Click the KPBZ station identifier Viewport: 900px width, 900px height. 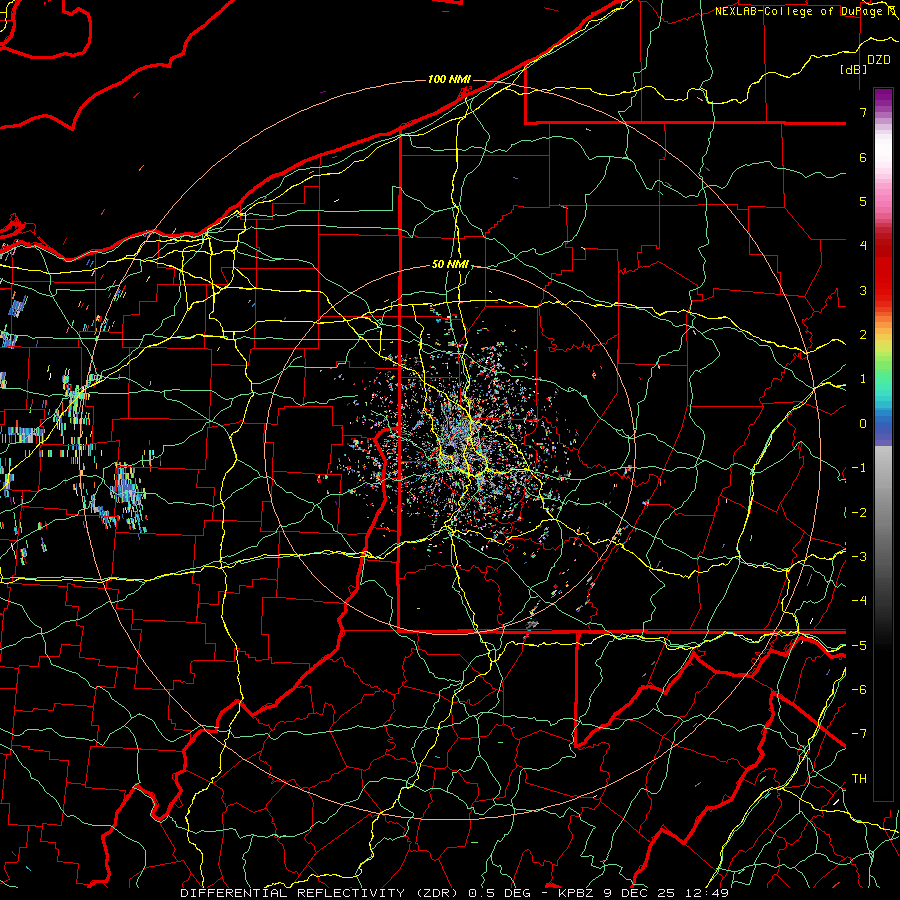(578, 893)
